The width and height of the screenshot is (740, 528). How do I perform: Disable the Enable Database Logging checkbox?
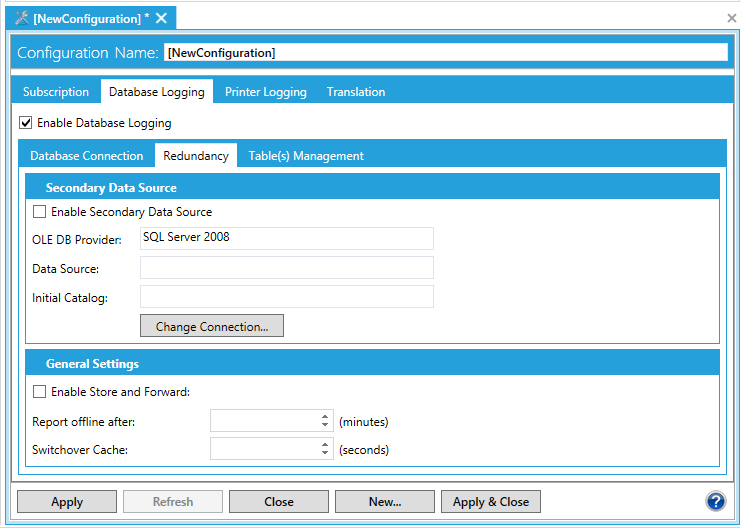[26, 123]
